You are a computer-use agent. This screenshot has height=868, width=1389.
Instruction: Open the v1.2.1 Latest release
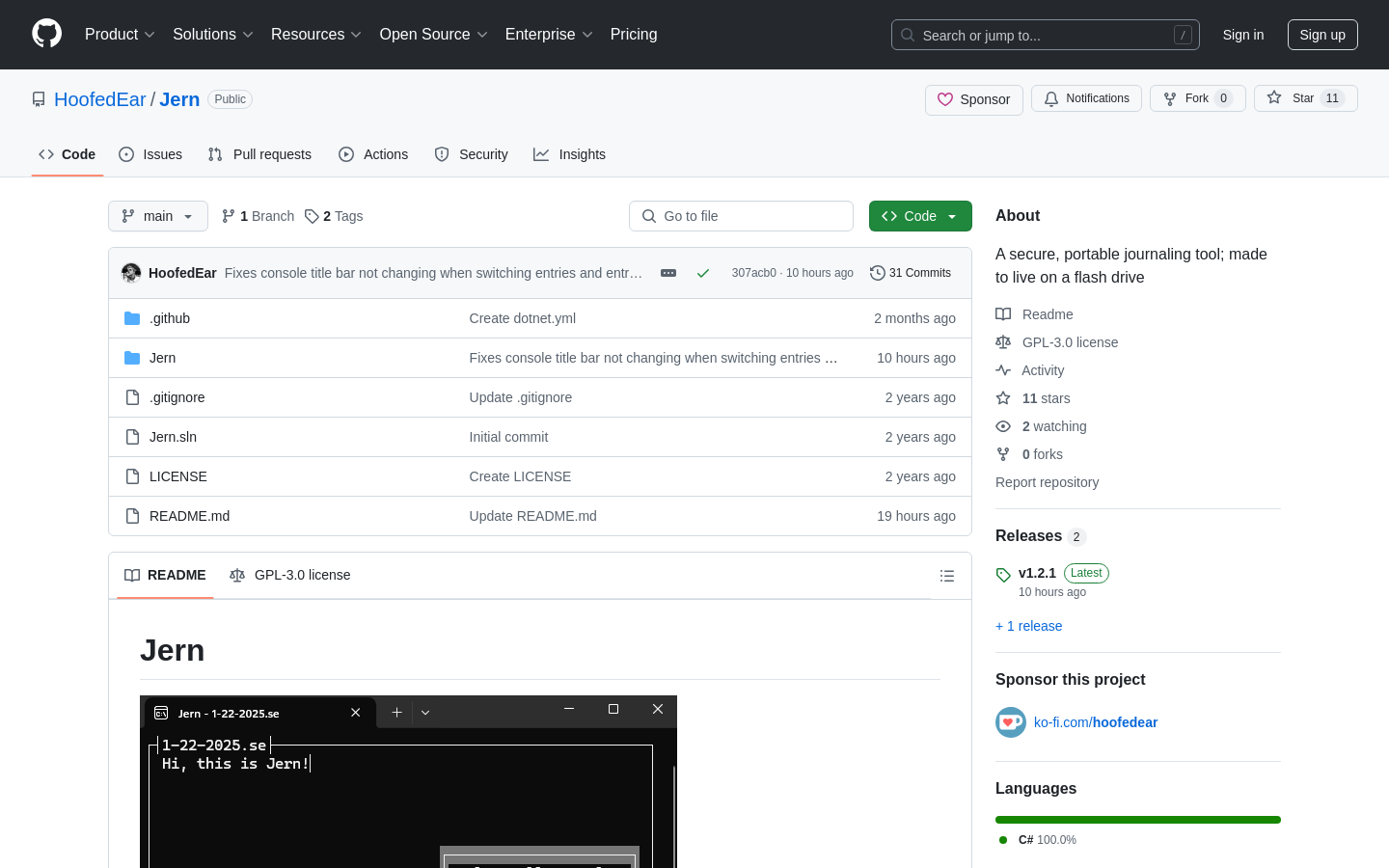1052,582
